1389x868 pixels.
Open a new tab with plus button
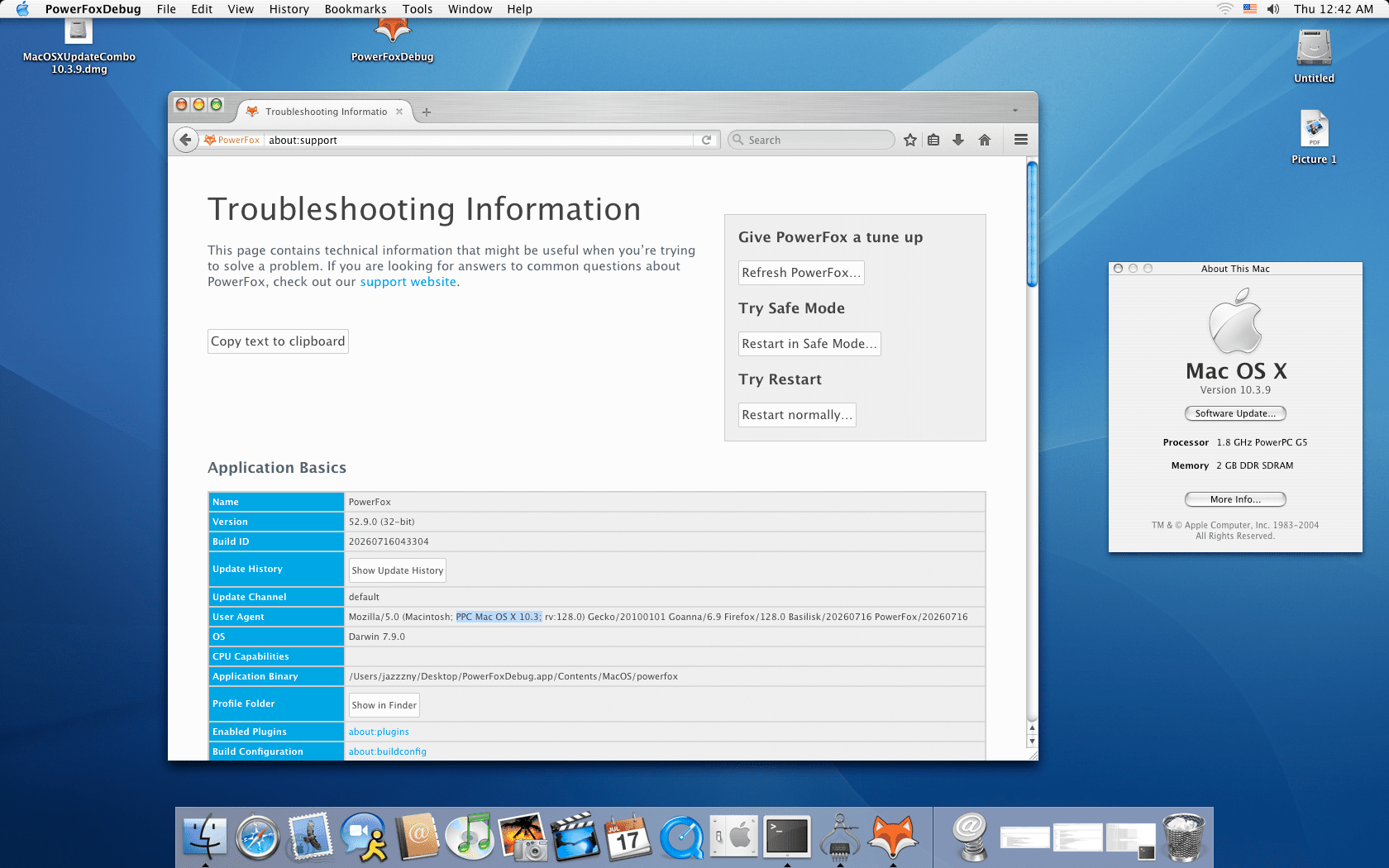(x=427, y=112)
